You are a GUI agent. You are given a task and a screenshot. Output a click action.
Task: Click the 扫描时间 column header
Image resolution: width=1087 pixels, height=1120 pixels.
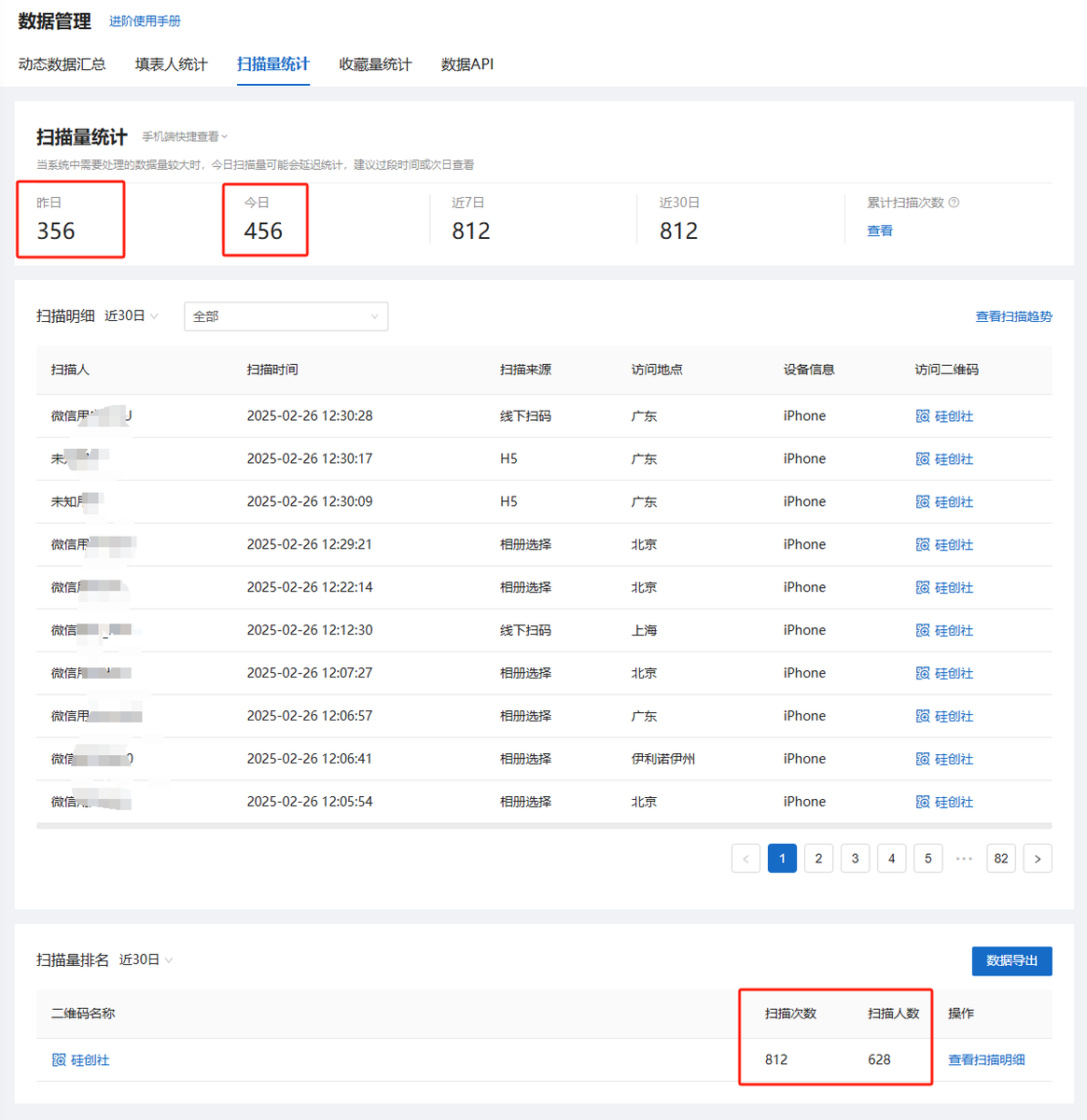[272, 371]
